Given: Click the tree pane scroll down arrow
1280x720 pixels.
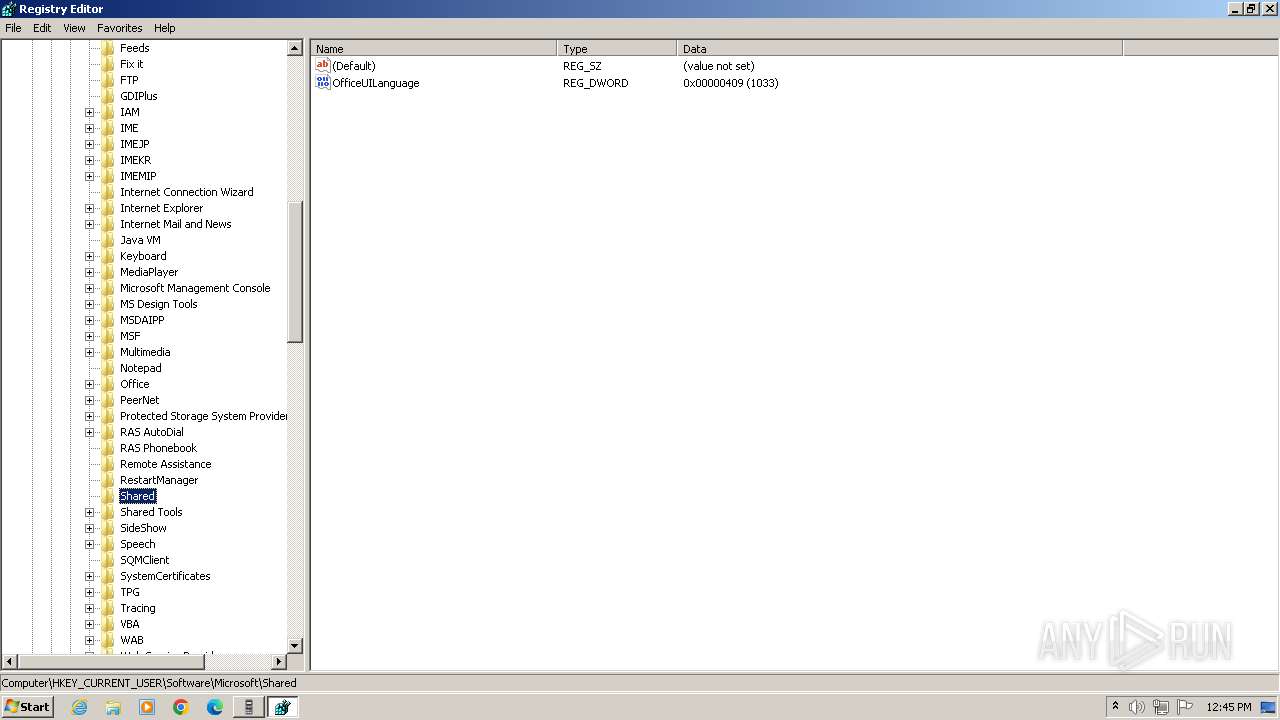Looking at the screenshot, I should [x=295, y=646].
